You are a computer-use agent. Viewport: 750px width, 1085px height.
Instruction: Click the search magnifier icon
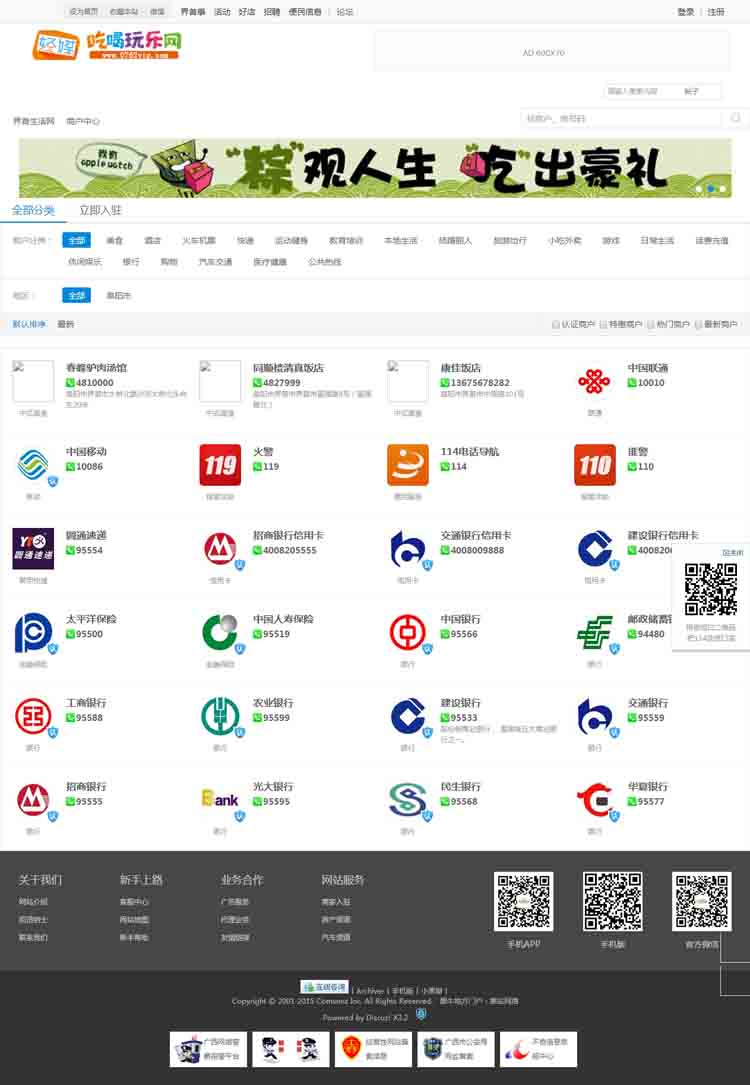click(735, 118)
